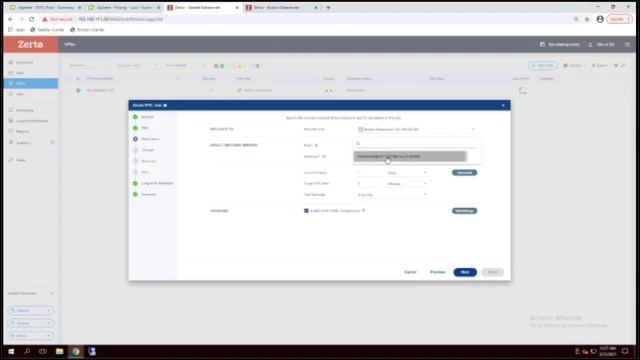Viewport: 640px width, 360px height.
Task: Open File Explorer from the taskbar
Action: coord(60,351)
